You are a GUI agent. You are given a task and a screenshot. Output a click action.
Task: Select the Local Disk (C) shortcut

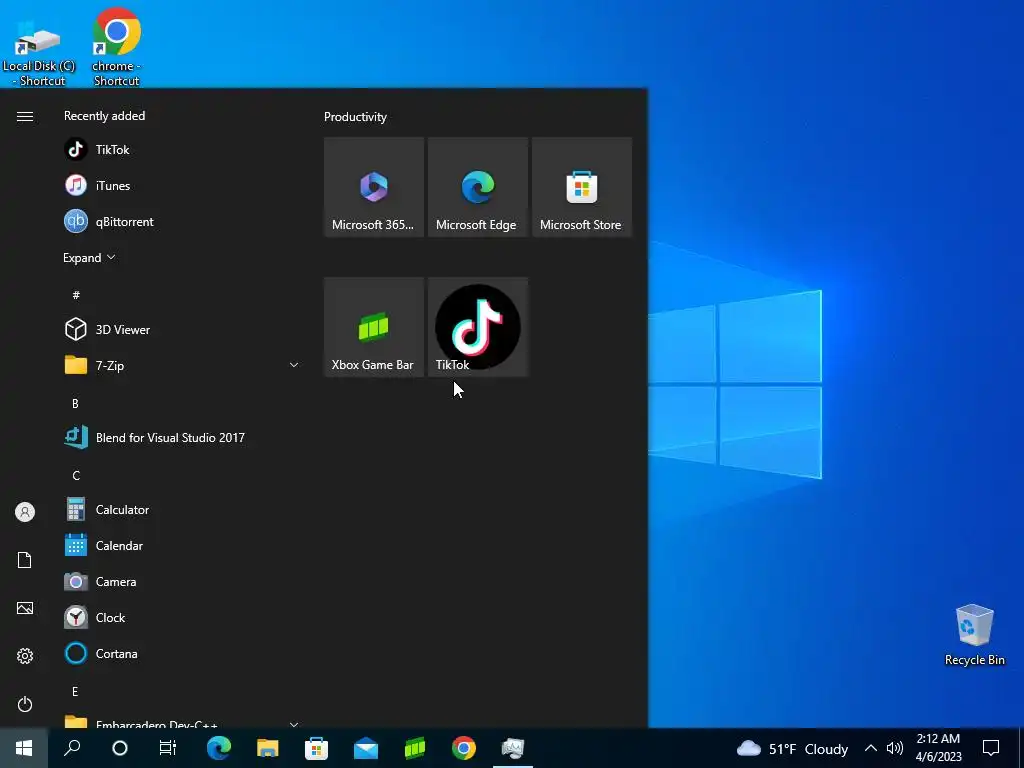tap(39, 51)
